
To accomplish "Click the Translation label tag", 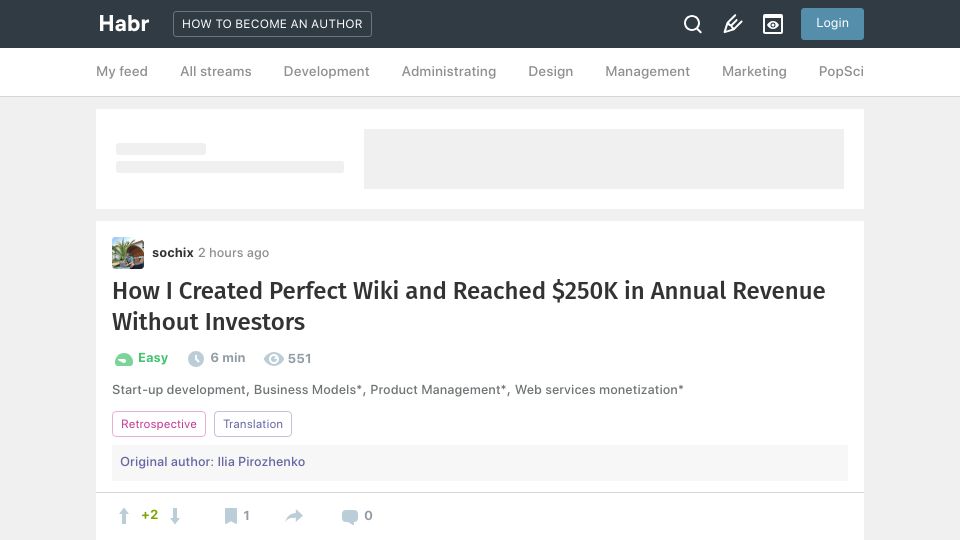I will click(253, 424).
